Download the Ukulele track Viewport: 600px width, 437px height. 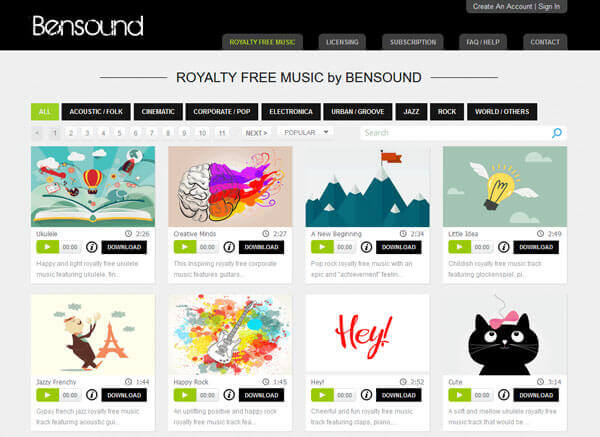pos(124,247)
